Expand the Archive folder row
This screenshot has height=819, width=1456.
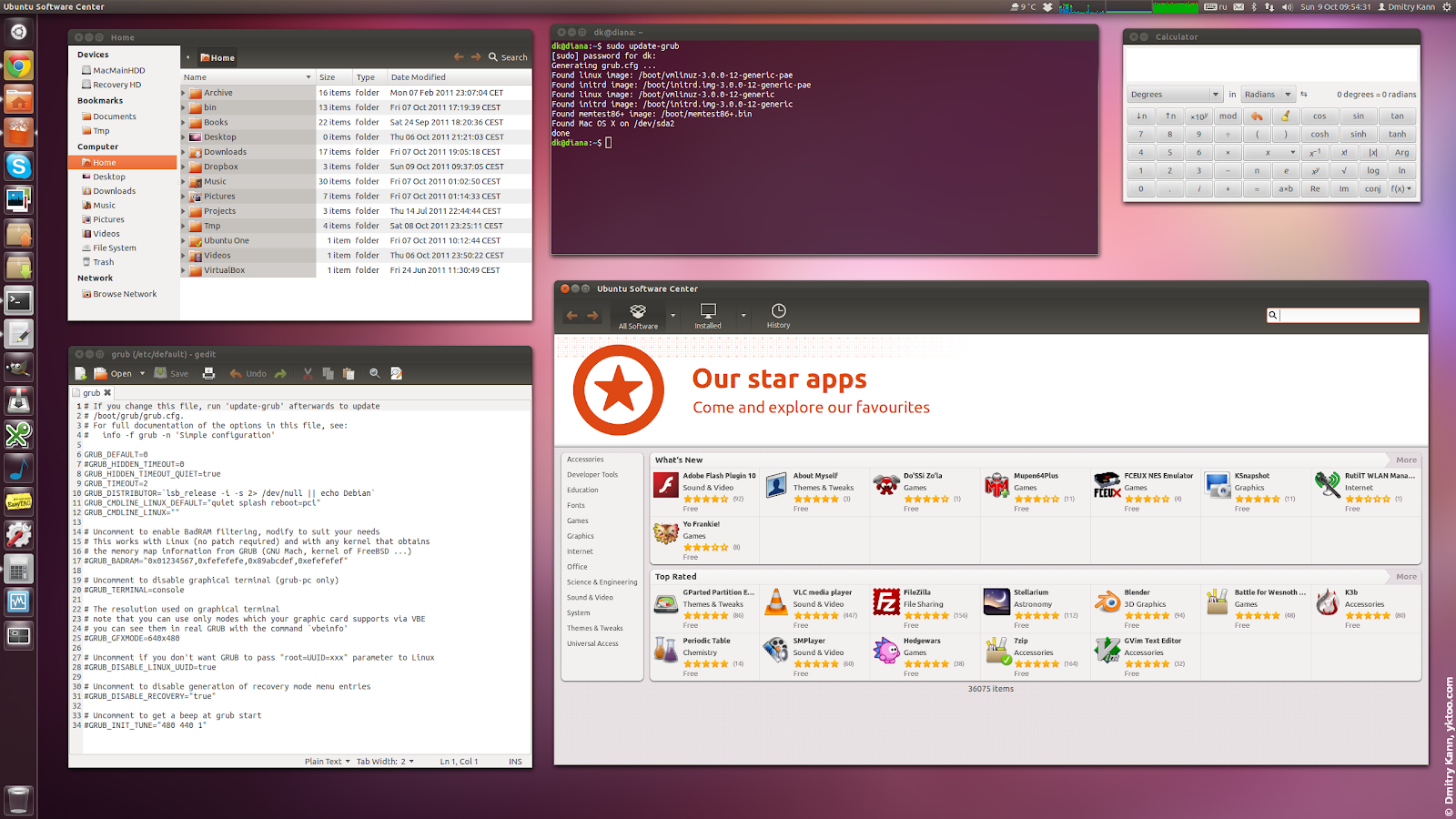[184, 93]
